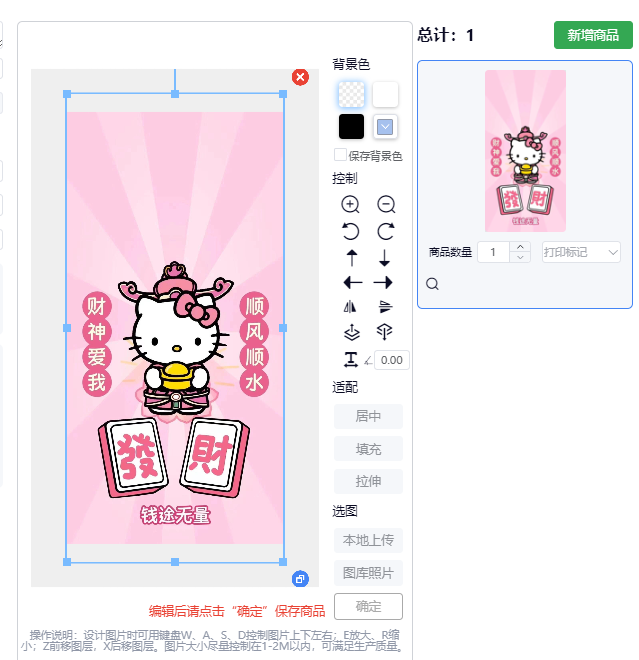This screenshot has height=660, width=639.
Task: Click the 商品数量 label
Action: (450, 252)
